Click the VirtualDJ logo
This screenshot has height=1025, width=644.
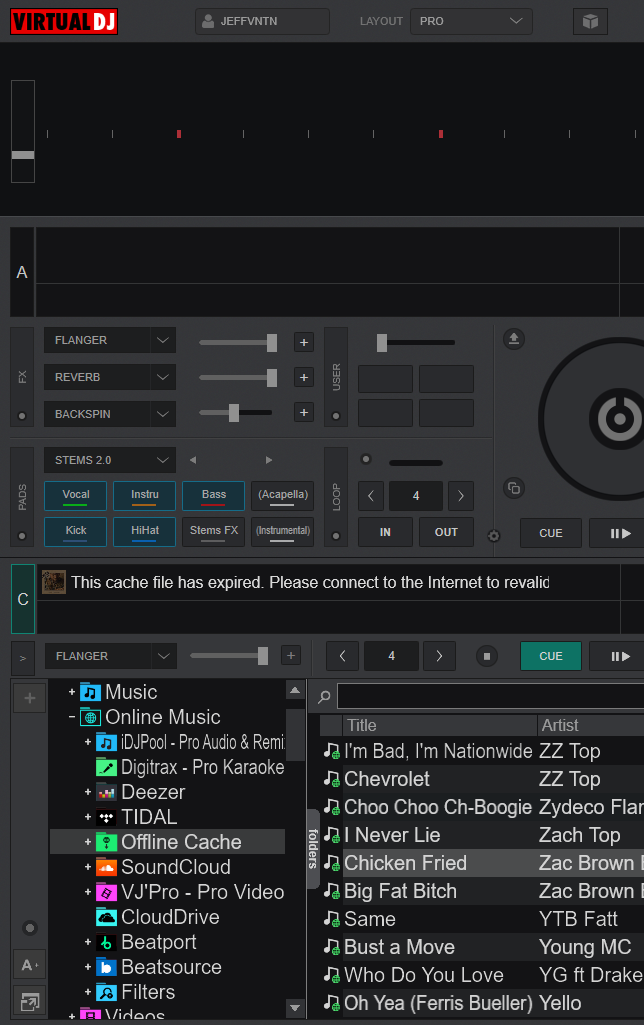(x=64, y=22)
